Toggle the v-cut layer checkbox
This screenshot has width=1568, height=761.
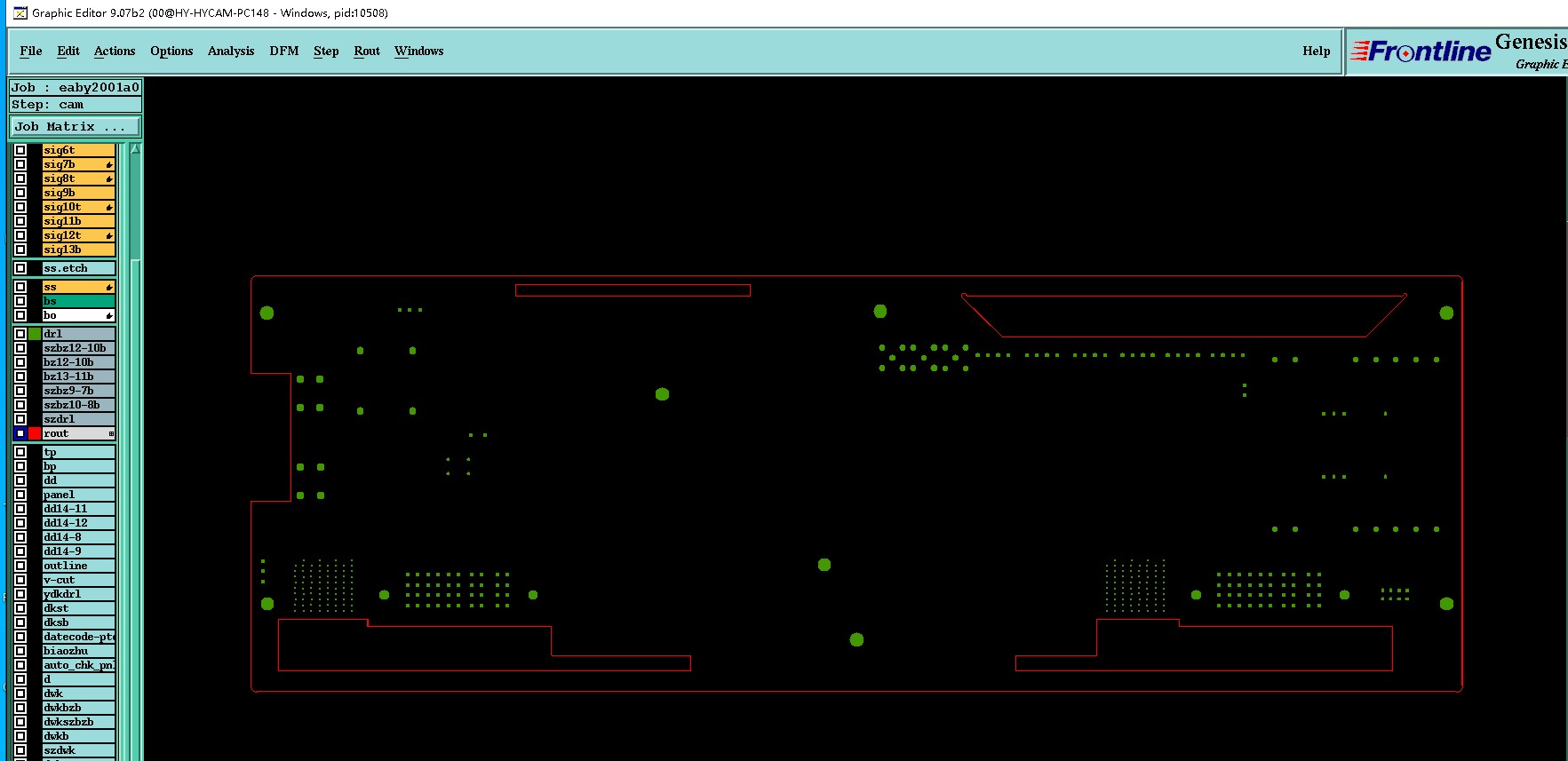click(20, 580)
